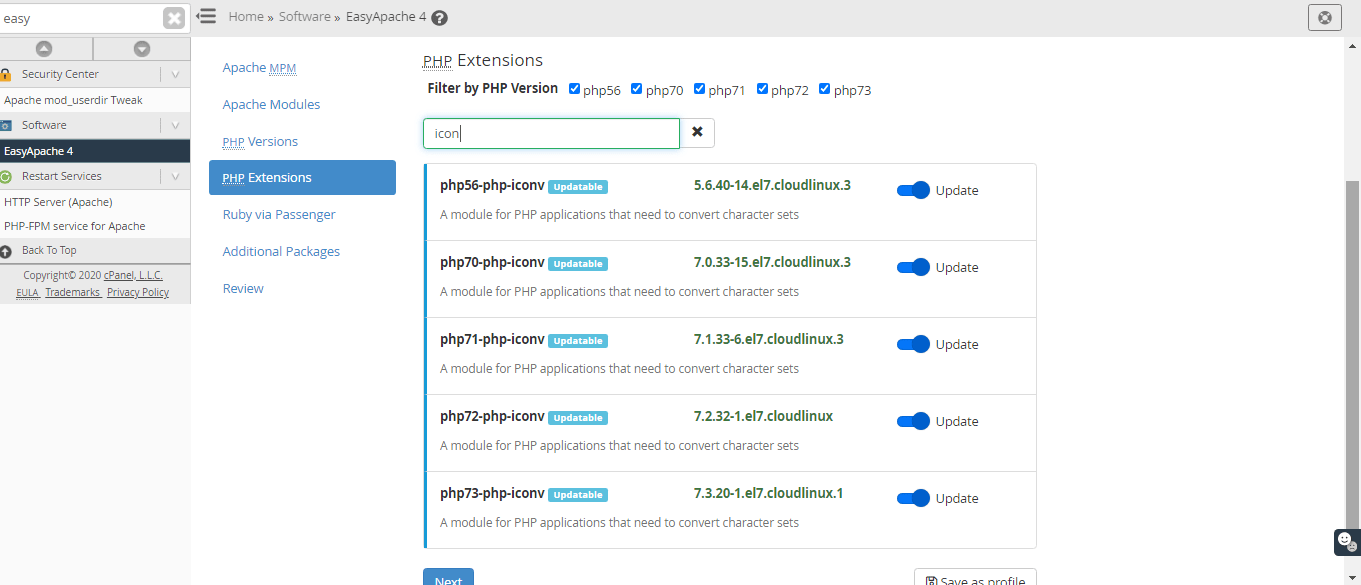
Task: Open help using the question mark icon
Action: [437, 17]
